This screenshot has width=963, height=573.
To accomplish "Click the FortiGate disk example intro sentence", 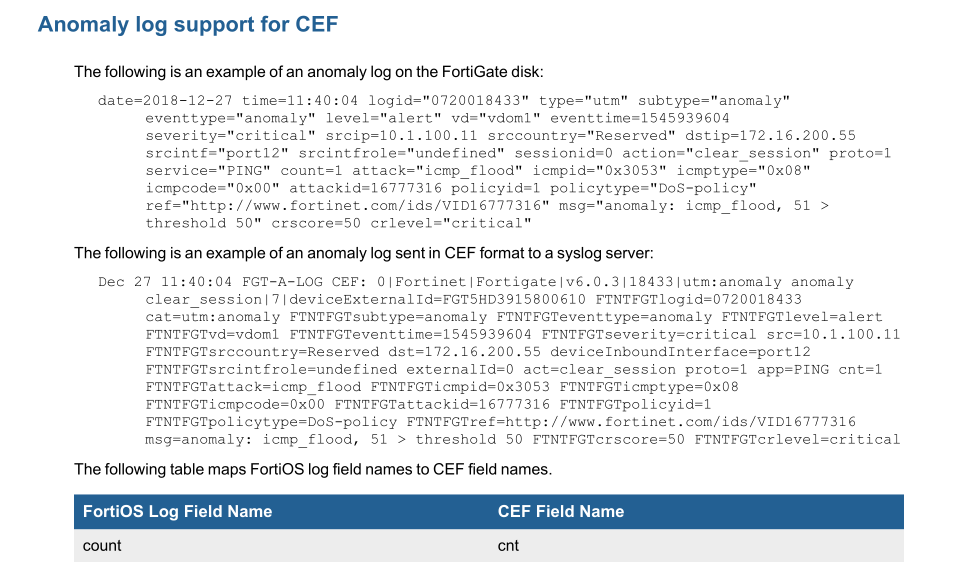I will pyautogui.click(x=308, y=73).
